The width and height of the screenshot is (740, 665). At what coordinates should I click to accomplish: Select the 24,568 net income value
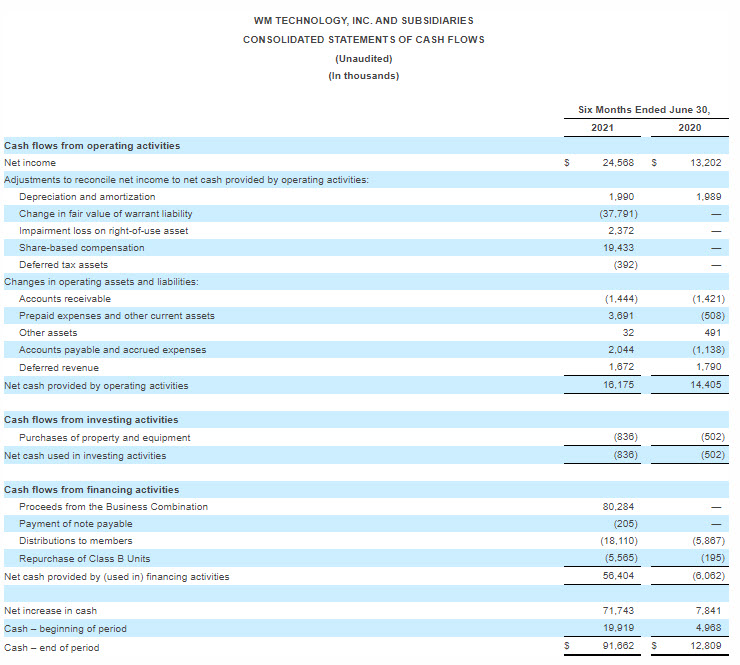click(x=620, y=162)
